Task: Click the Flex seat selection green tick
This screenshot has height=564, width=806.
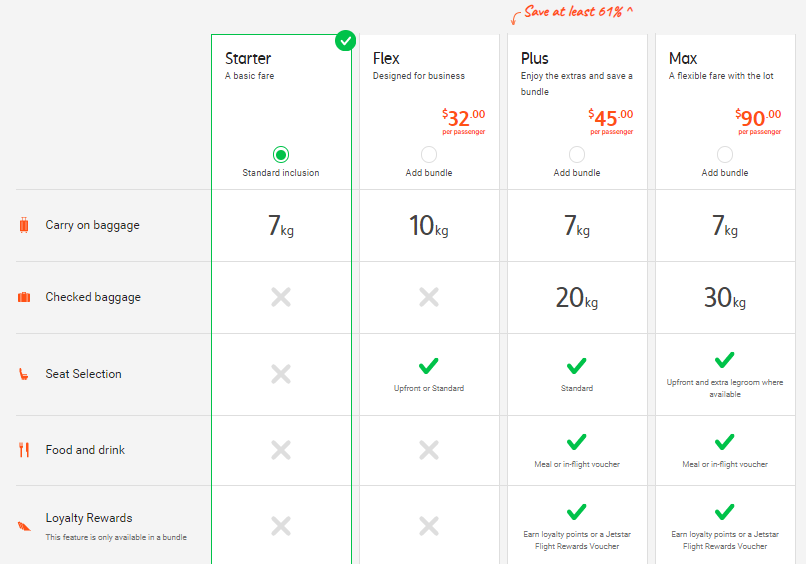Action: click(x=429, y=366)
